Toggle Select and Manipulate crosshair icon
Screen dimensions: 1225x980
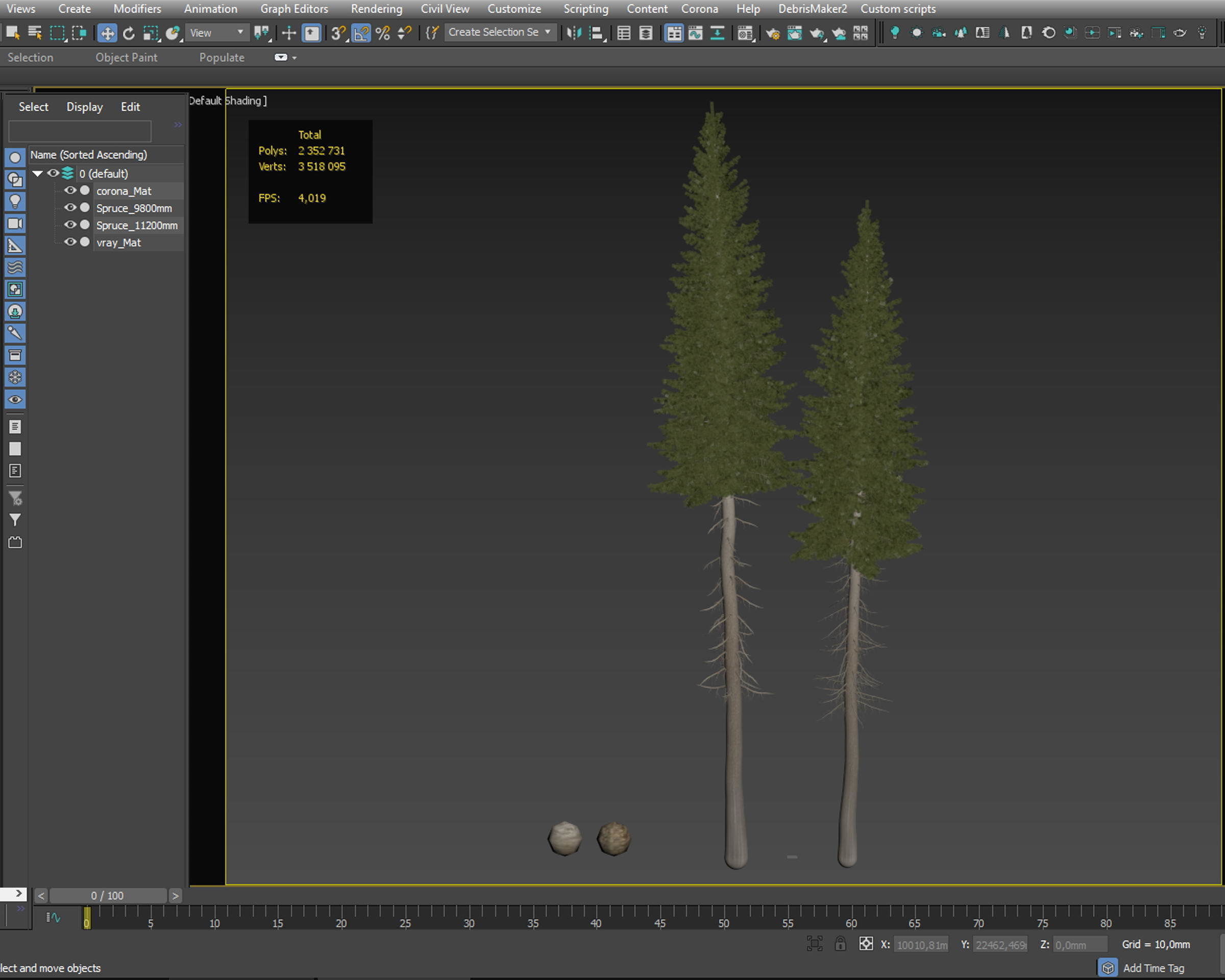(288, 33)
